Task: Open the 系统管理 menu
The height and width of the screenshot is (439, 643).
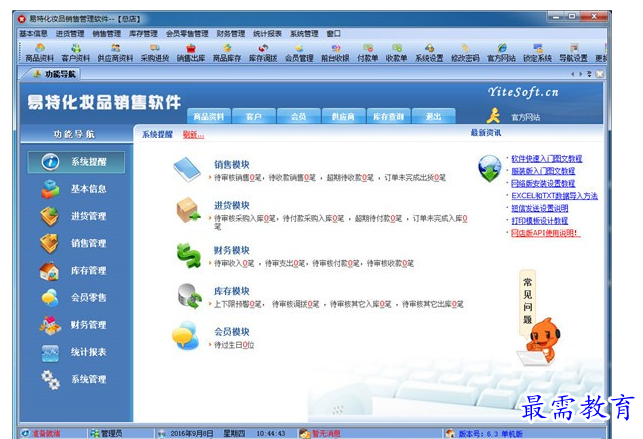Action: (304, 34)
